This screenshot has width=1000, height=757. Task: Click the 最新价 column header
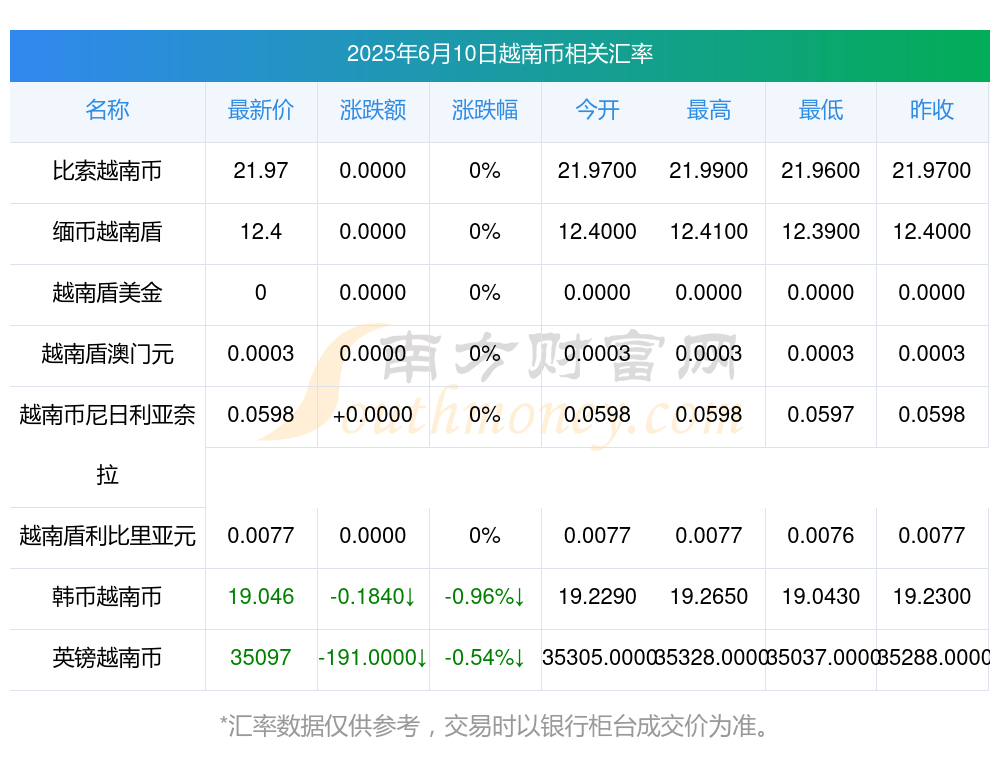(x=261, y=110)
